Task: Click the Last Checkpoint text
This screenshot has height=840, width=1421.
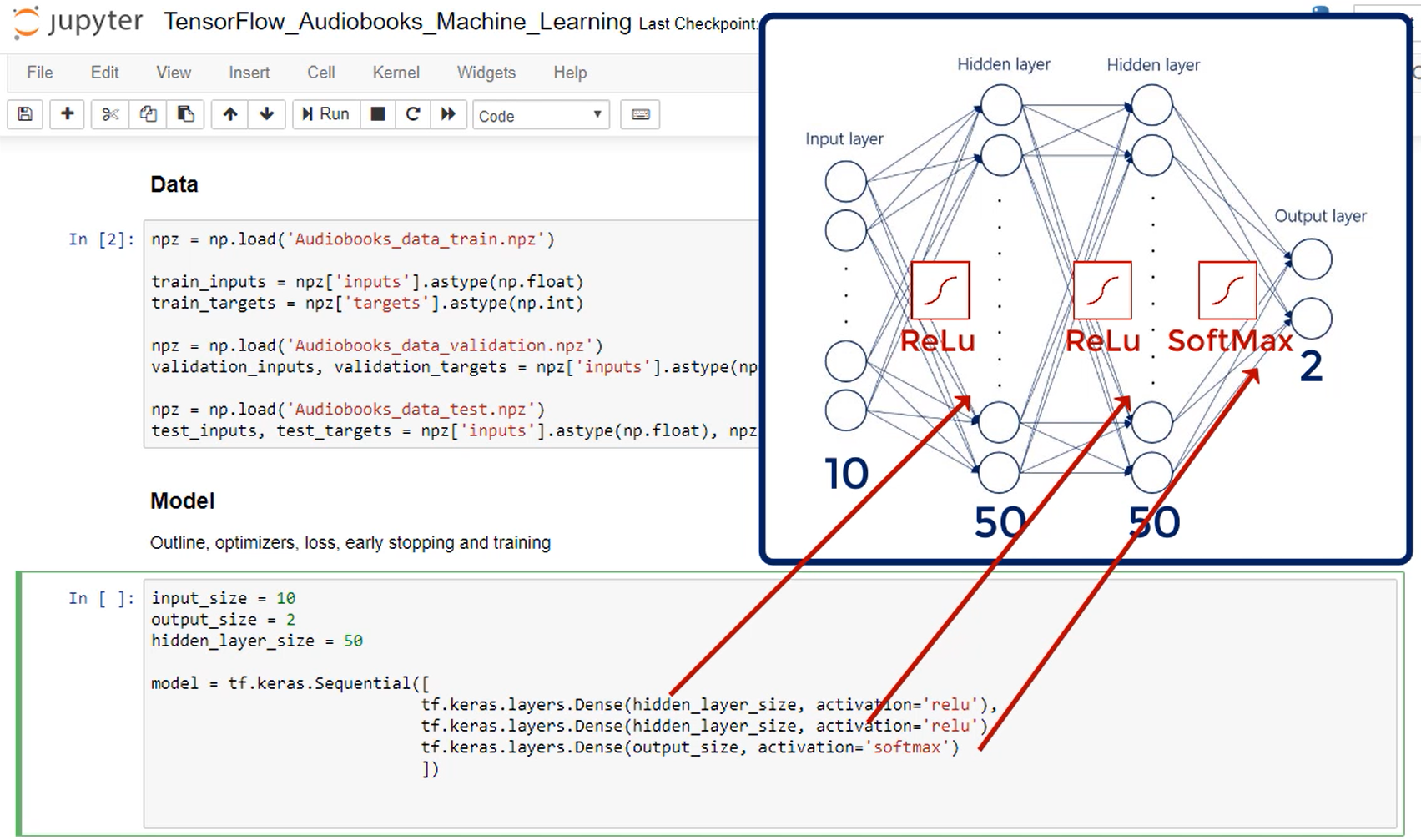Action: [699, 24]
